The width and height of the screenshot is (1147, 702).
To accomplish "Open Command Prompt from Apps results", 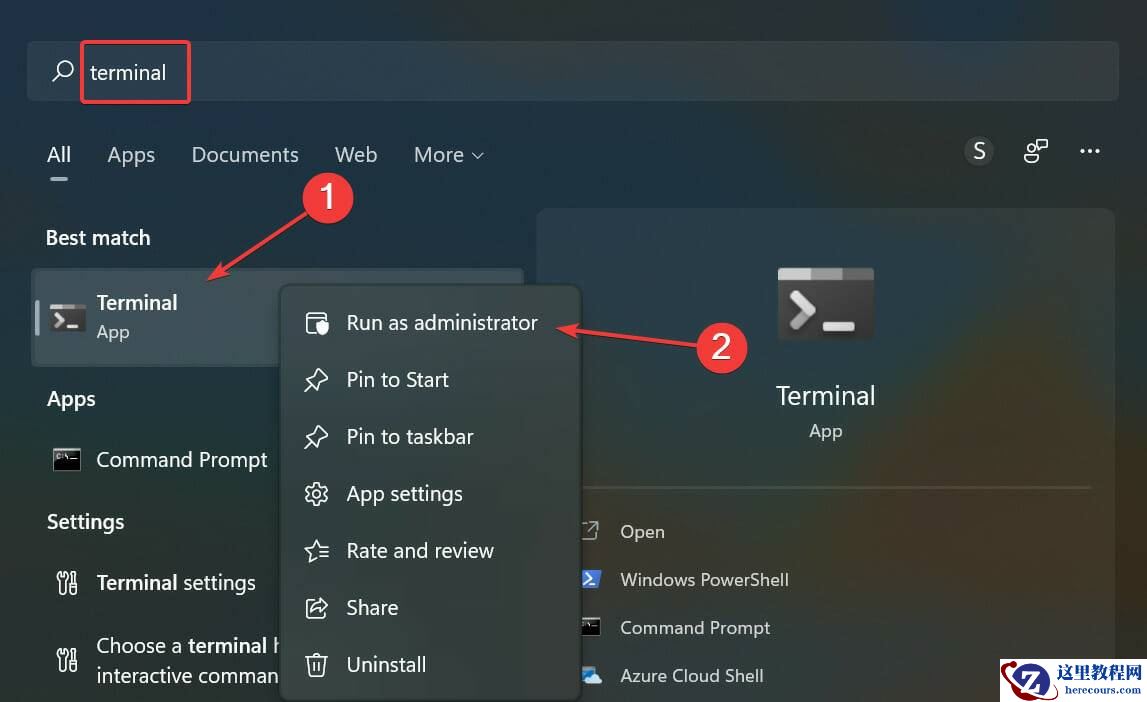I will pyautogui.click(x=181, y=460).
